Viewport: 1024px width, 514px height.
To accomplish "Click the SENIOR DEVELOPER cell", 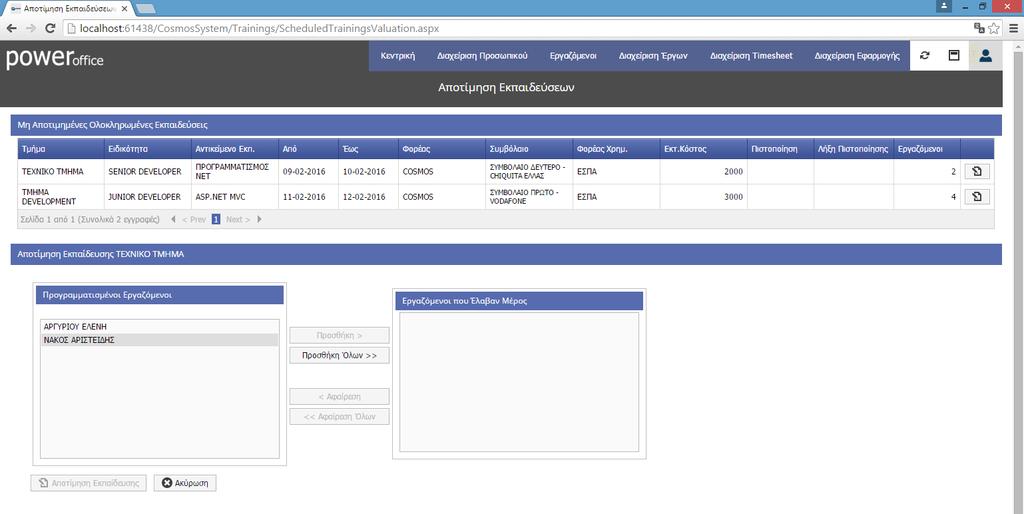I will click(x=148, y=172).
